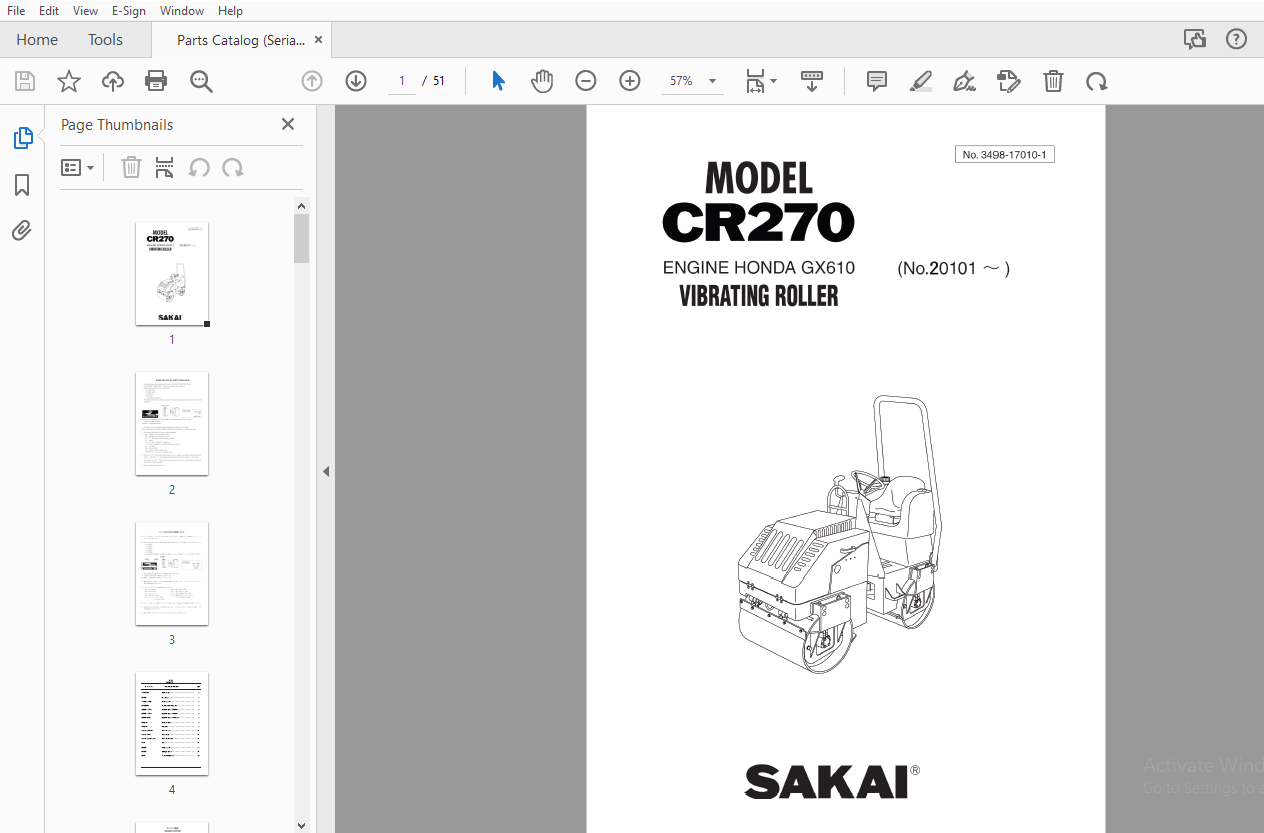Enable scrolling mode icon

click(x=812, y=81)
